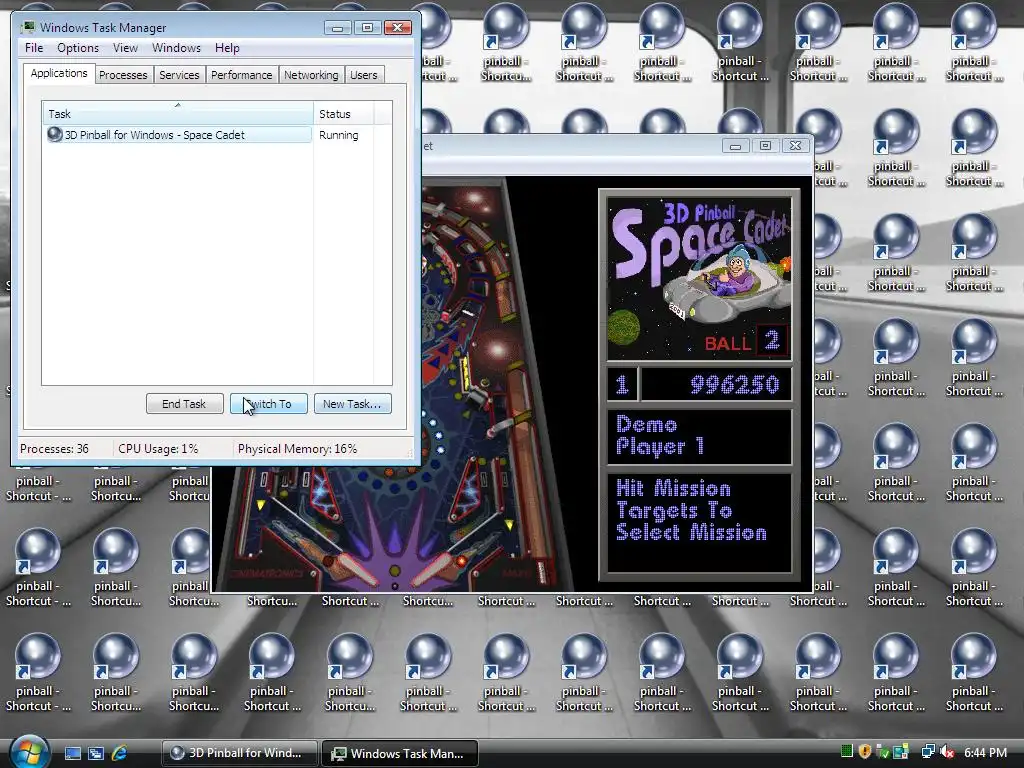The image size is (1024, 768).
Task: Click the BALL 2 counter in pinball
Action: coord(746,341)
